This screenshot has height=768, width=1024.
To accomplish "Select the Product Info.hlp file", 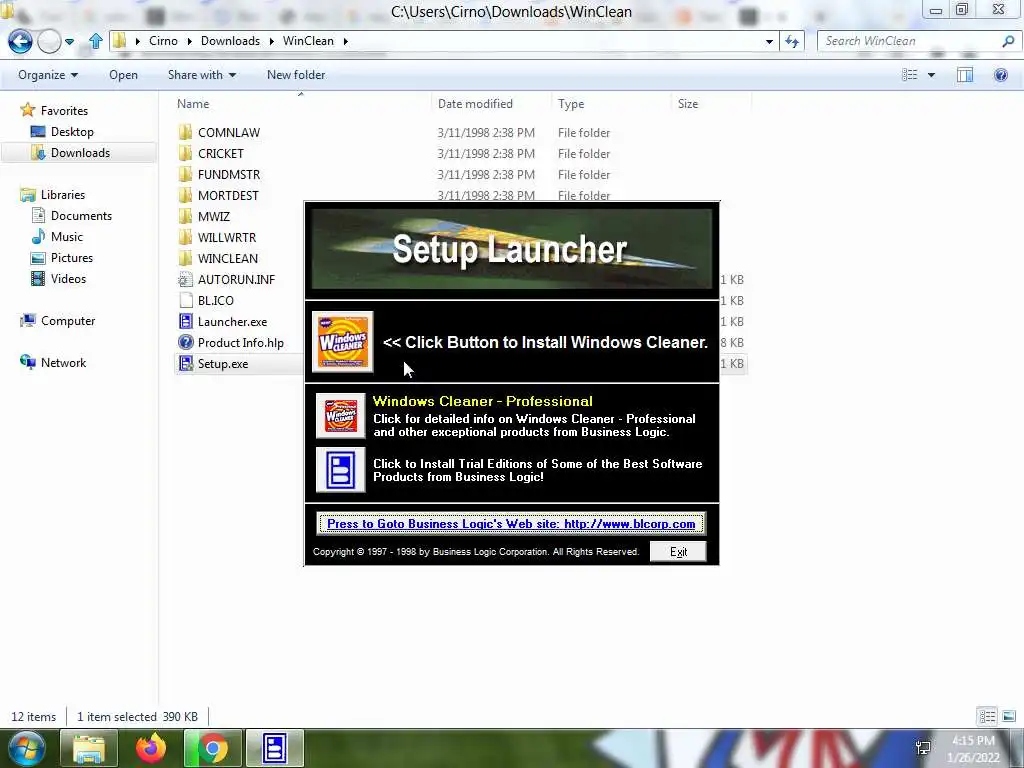I will pos(240,343).
